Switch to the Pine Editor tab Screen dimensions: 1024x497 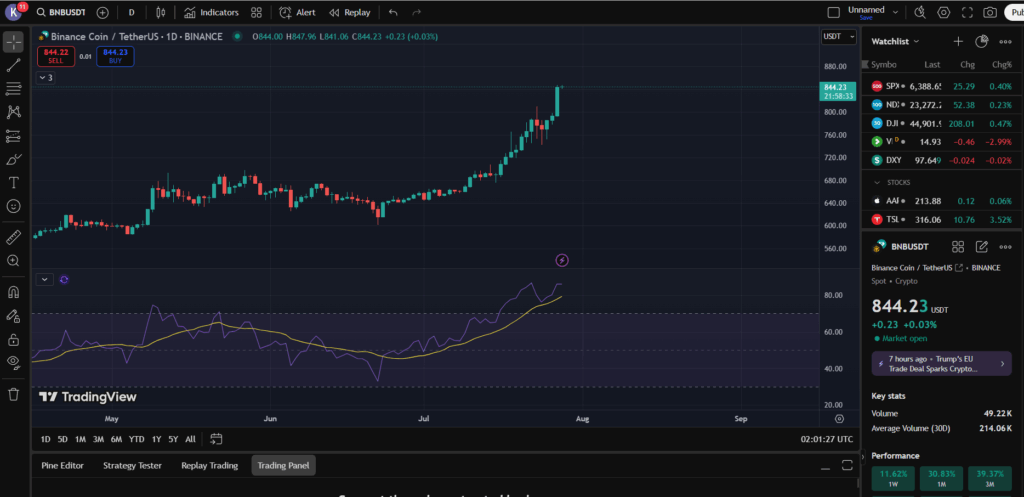(62, 465)
